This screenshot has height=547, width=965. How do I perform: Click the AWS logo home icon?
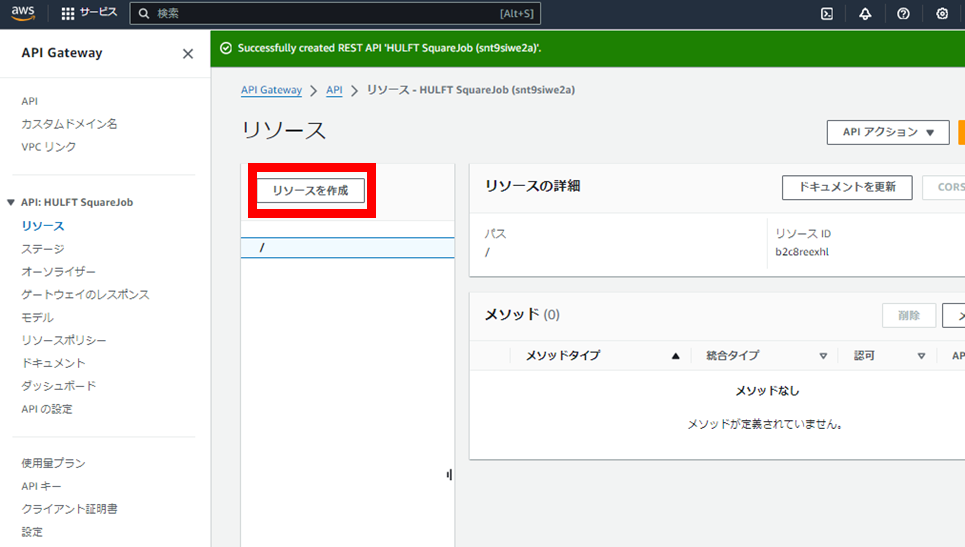click(23, 13)
